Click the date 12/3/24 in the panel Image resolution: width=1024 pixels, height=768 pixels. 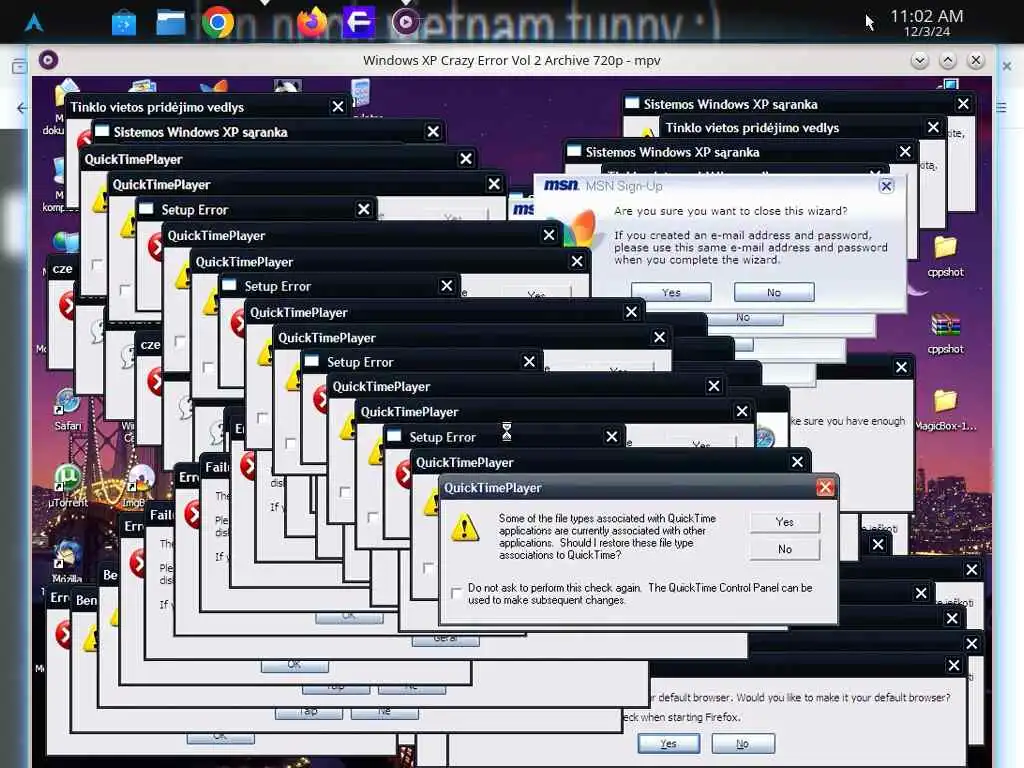(926, 31)
